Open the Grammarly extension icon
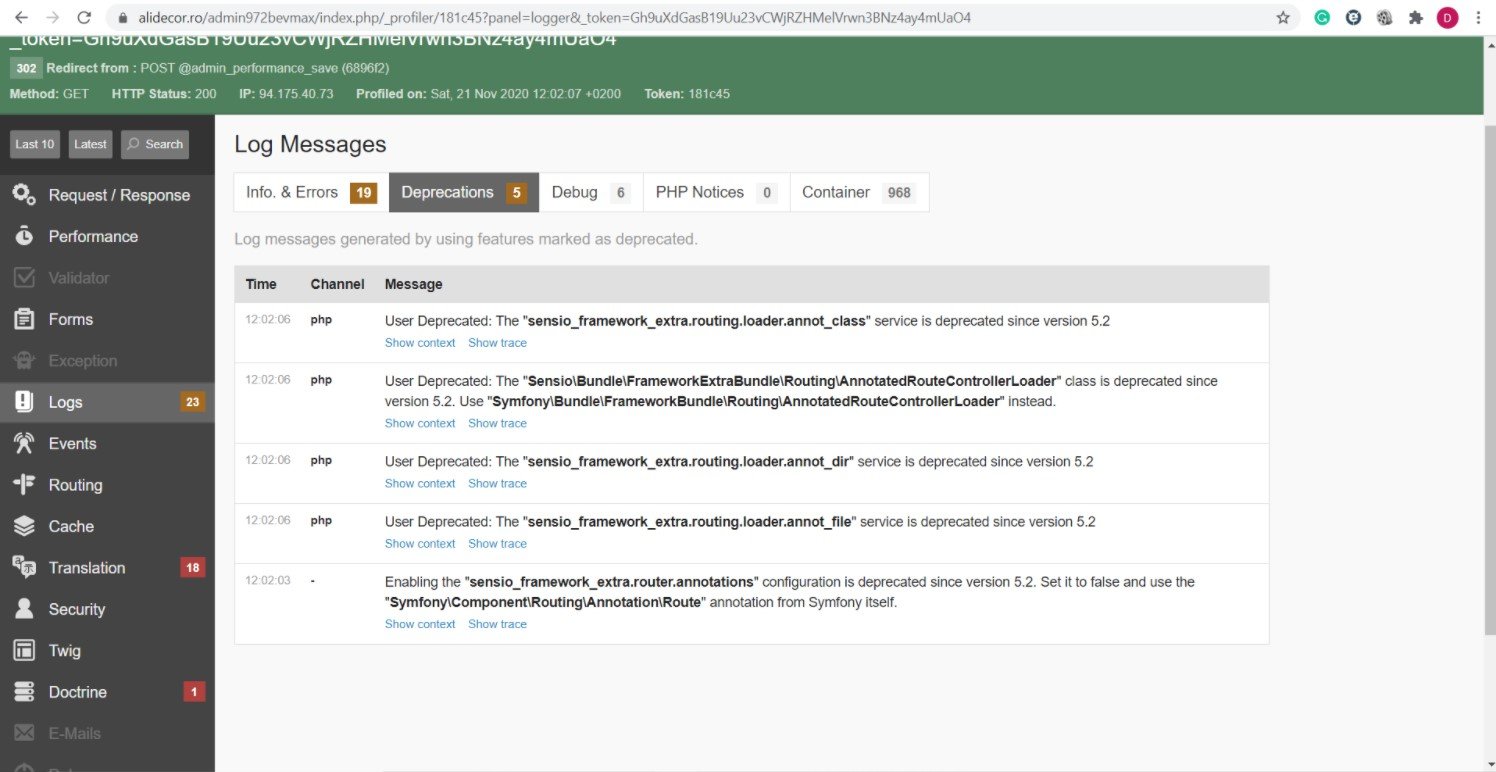 click(x=1322, y=17)
